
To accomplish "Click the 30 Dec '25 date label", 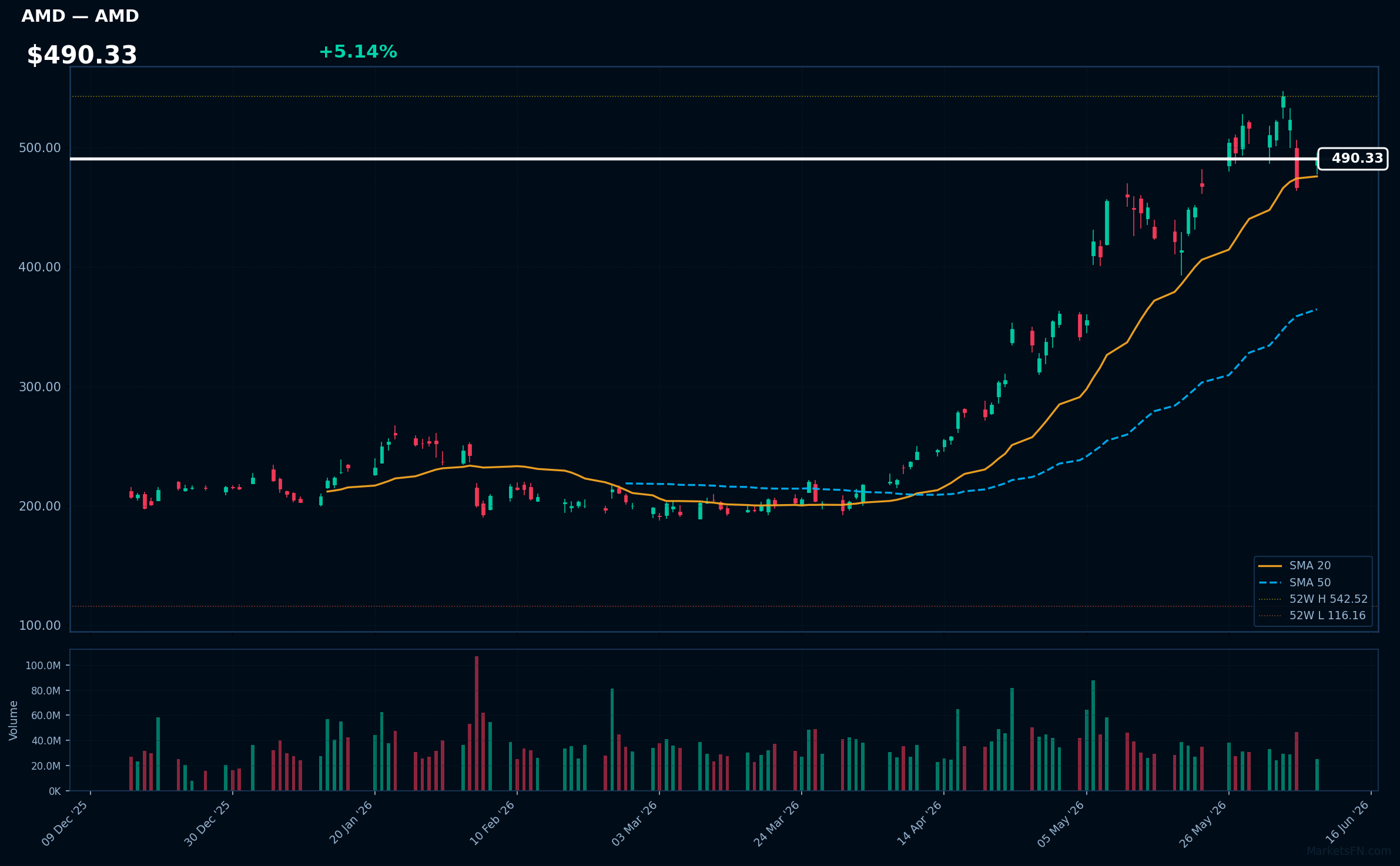I will [207, 824].
